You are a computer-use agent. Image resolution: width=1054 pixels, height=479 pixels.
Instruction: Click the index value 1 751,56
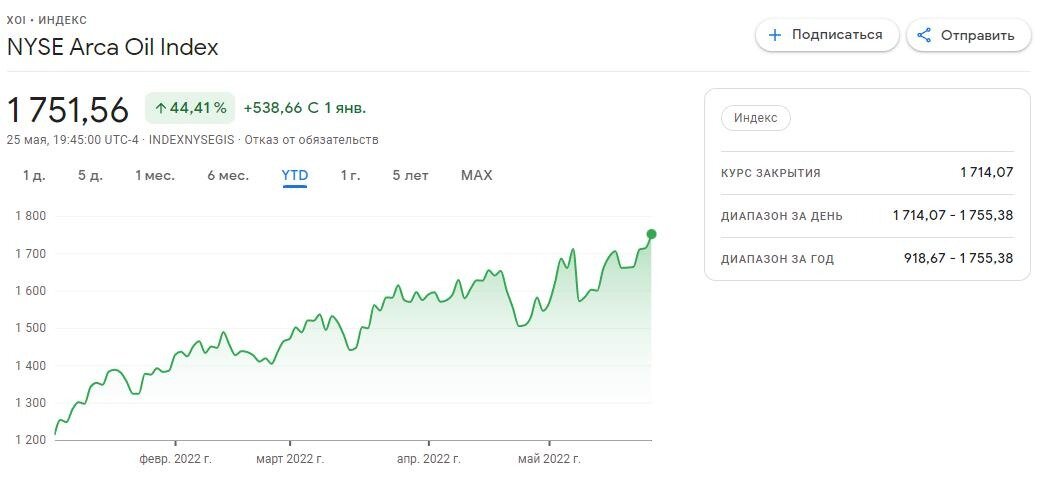(68, 110)
